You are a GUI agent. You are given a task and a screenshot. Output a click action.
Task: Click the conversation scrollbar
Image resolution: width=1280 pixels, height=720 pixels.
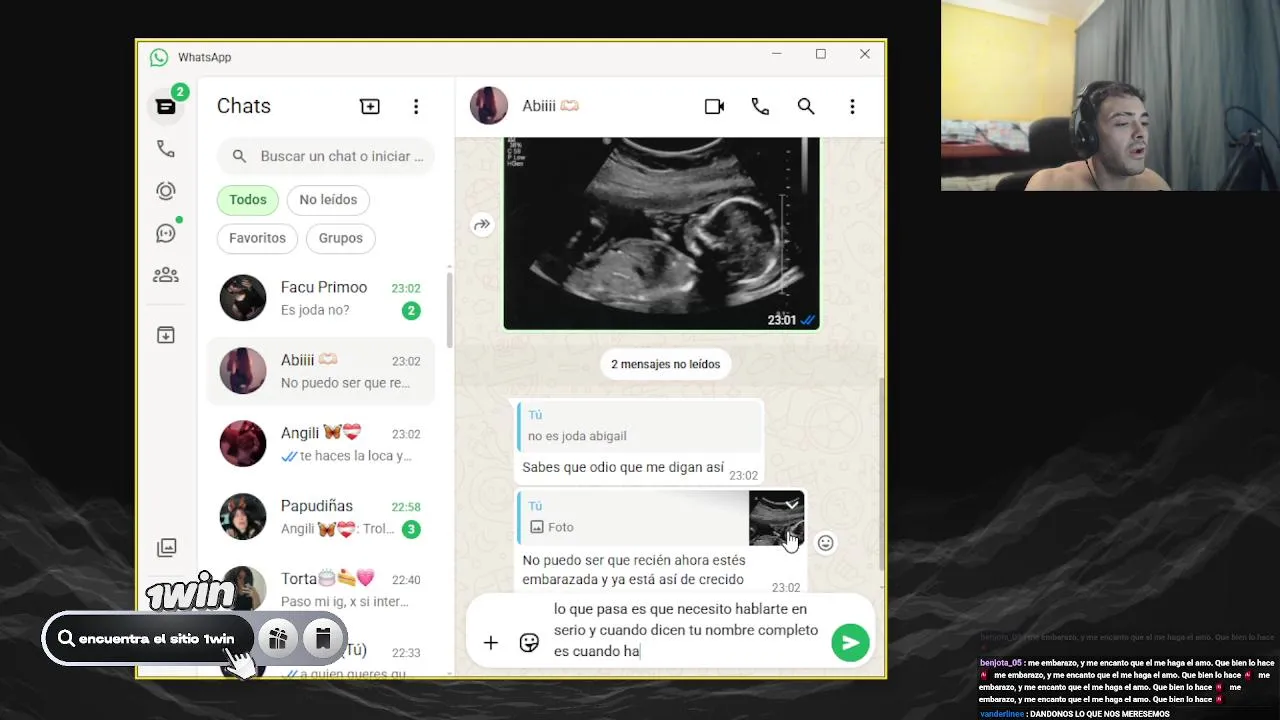881,474
